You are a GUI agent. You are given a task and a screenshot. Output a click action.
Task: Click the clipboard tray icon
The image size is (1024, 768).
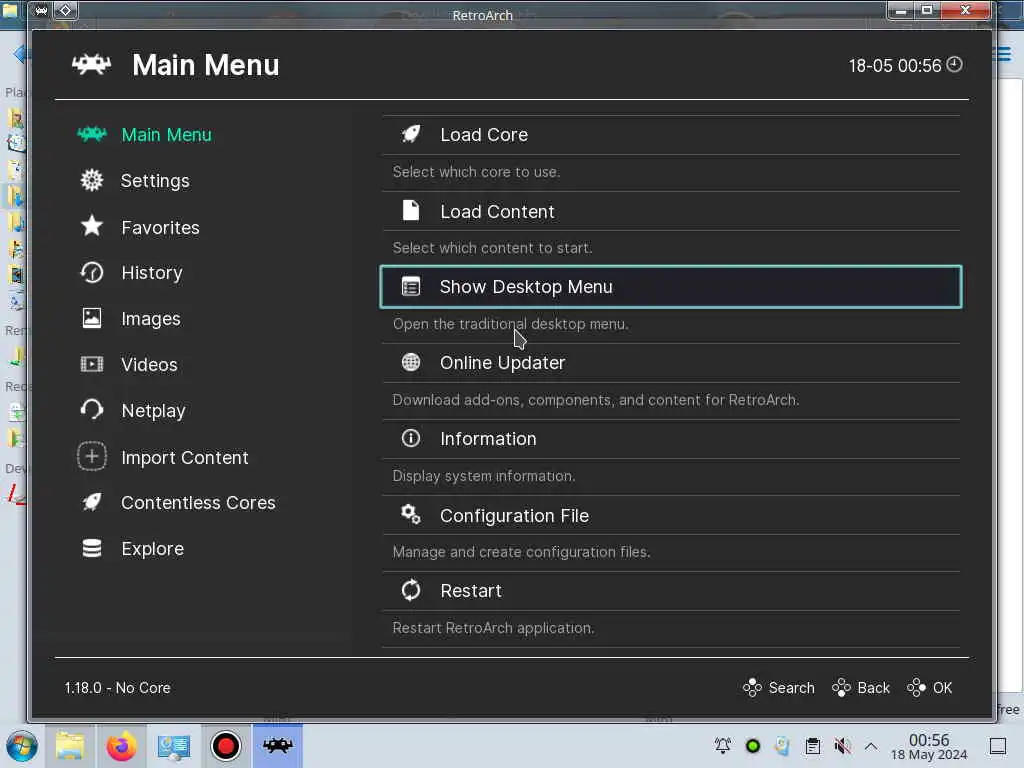(x=812, y=746)
